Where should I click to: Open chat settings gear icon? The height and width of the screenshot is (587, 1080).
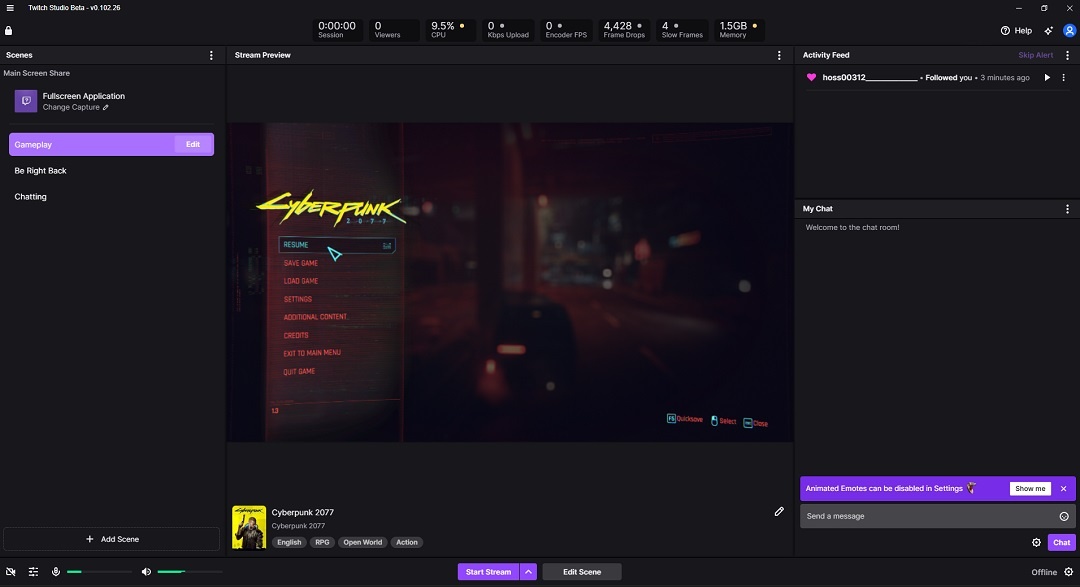(1036, 542)
